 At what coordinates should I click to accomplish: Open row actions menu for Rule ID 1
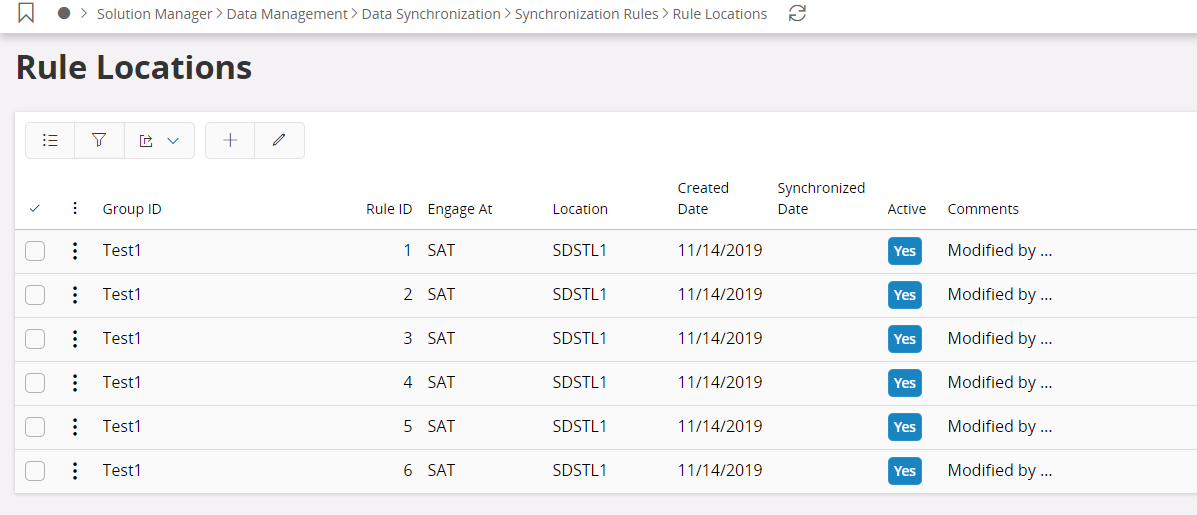75,251
